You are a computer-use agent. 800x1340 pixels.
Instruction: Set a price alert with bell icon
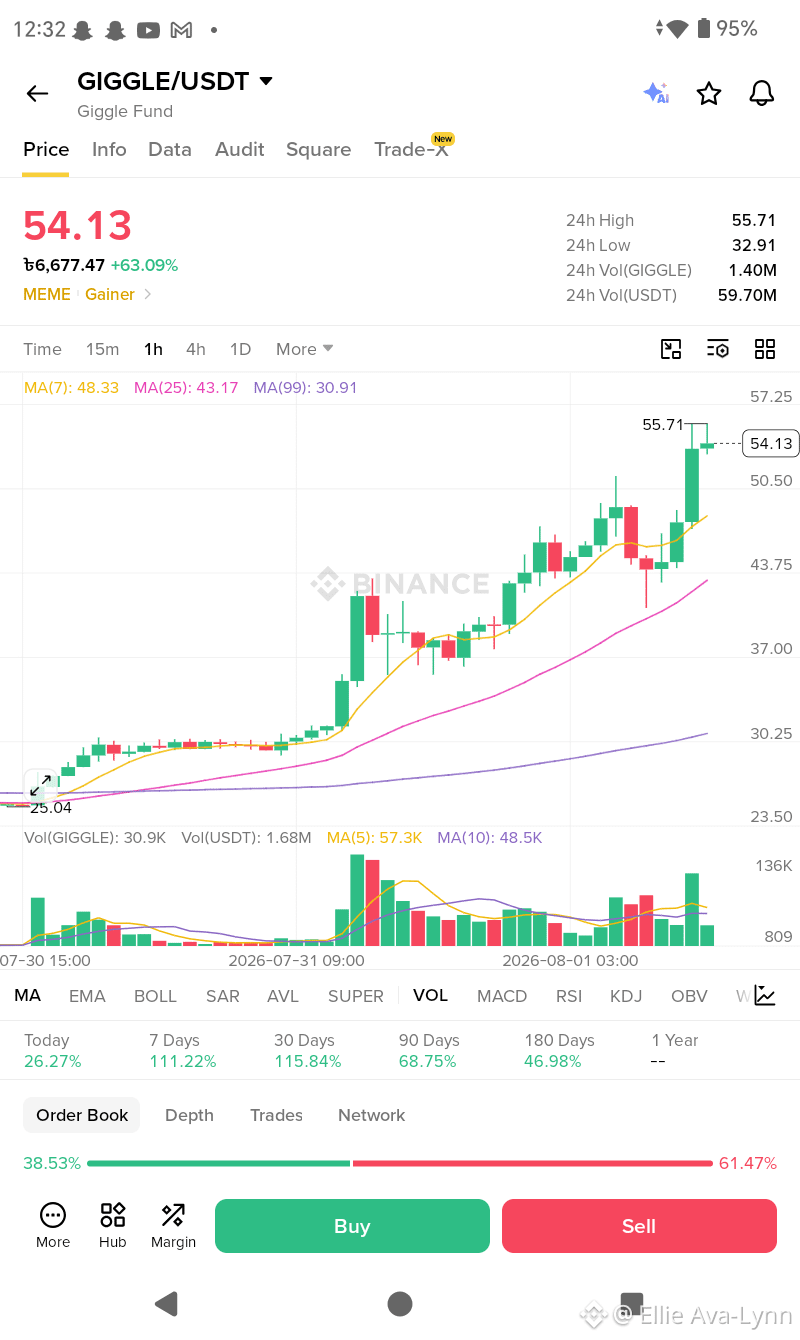762,94
